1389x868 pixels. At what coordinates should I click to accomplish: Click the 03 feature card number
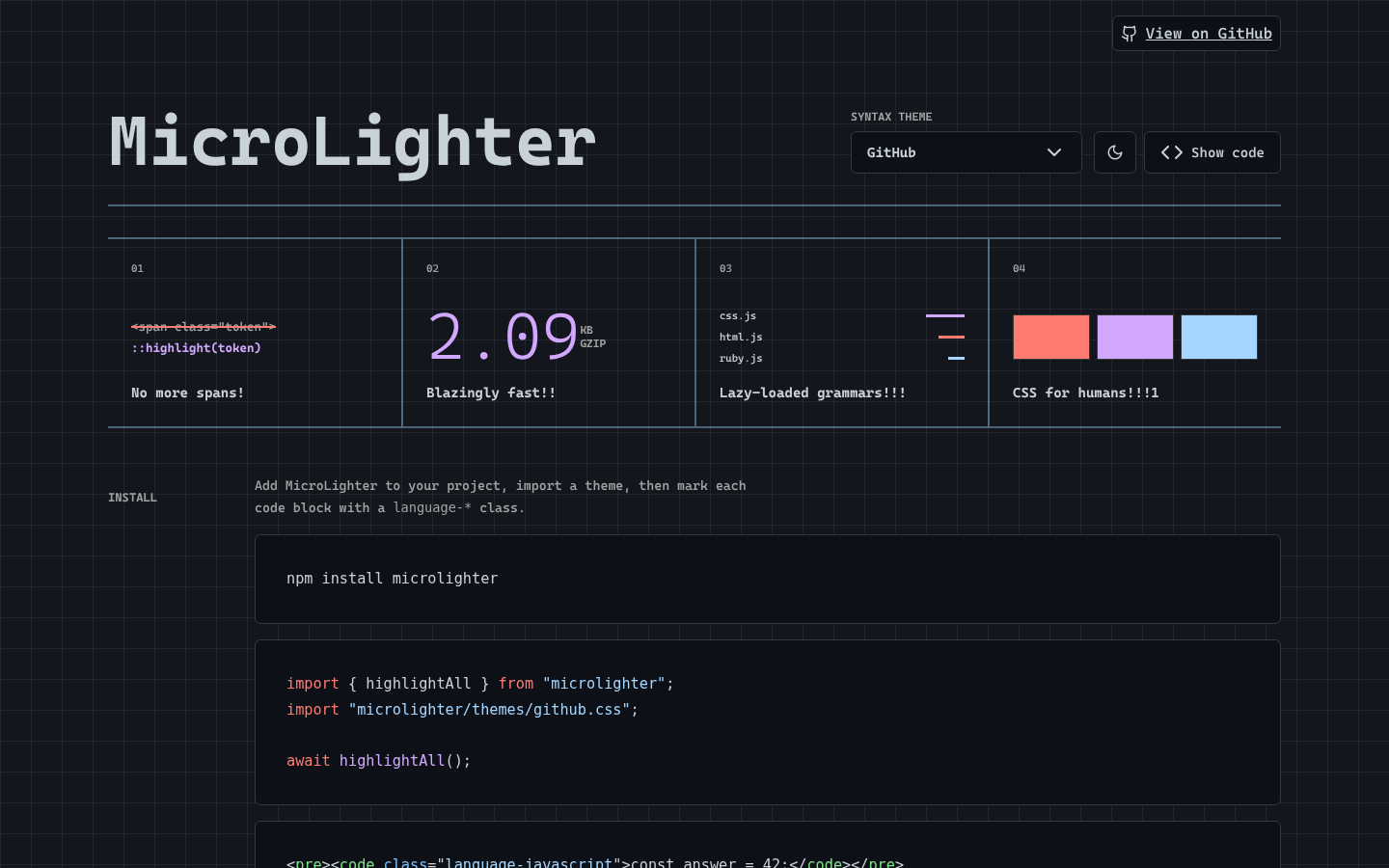(x=725, y=268)
